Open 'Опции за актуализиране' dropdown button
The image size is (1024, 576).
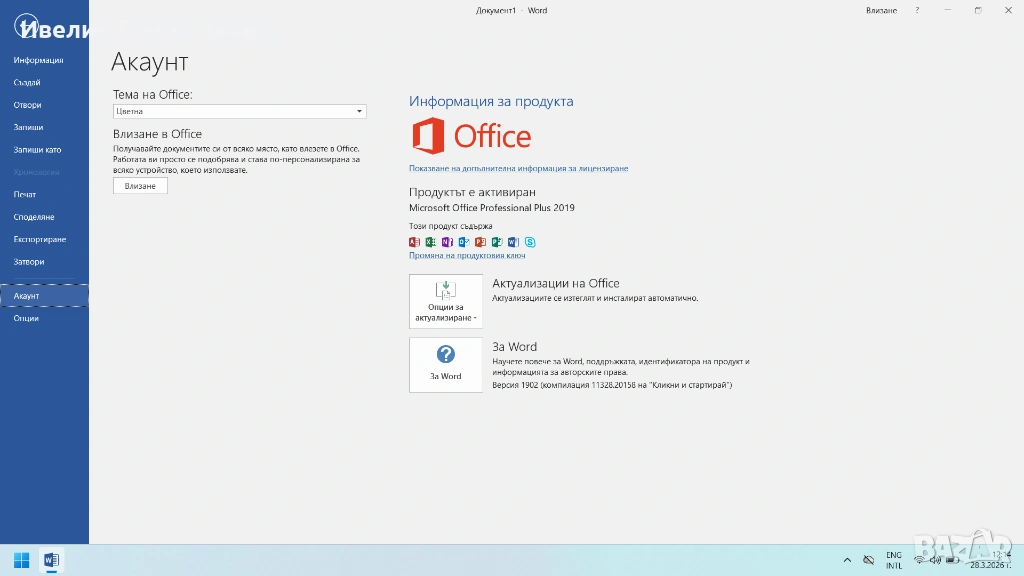pyautogui.click(x=445, y=301)
